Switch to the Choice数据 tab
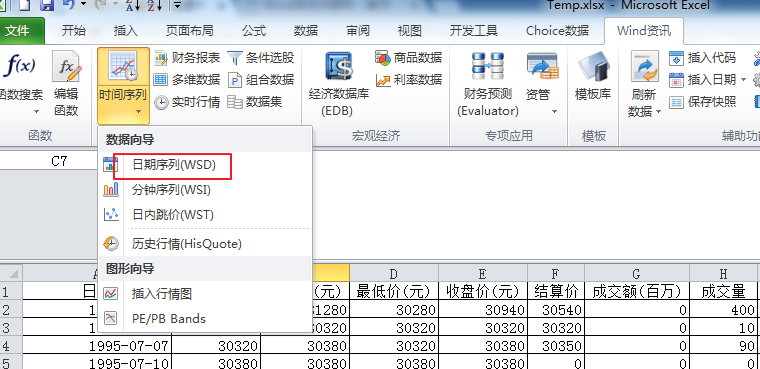 pyautogui.click(x=557, y=31)
